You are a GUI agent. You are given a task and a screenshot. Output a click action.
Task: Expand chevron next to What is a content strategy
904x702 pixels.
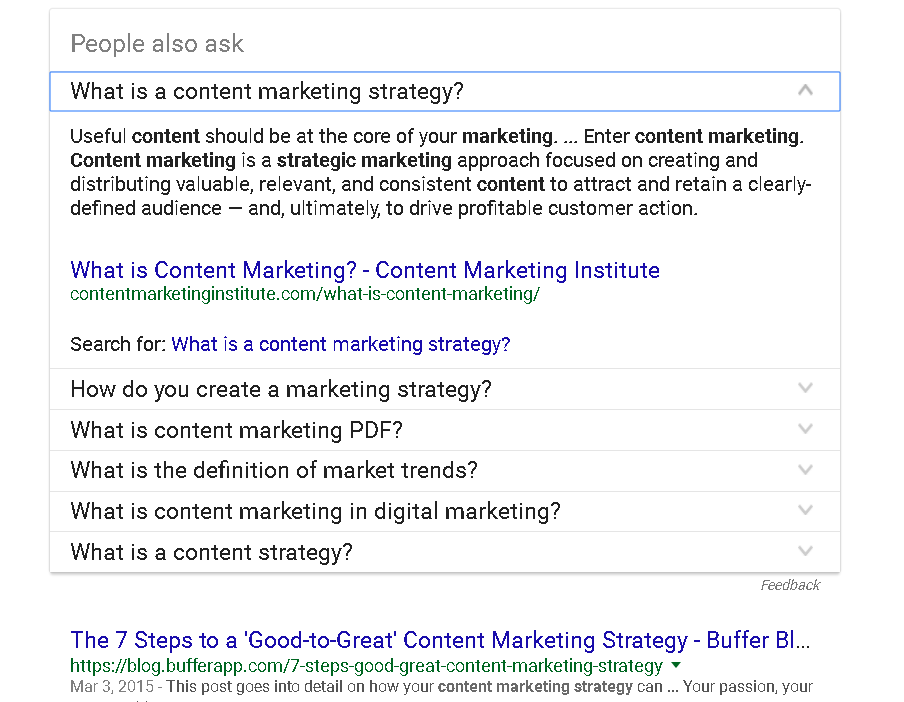[x=805, y=551]
